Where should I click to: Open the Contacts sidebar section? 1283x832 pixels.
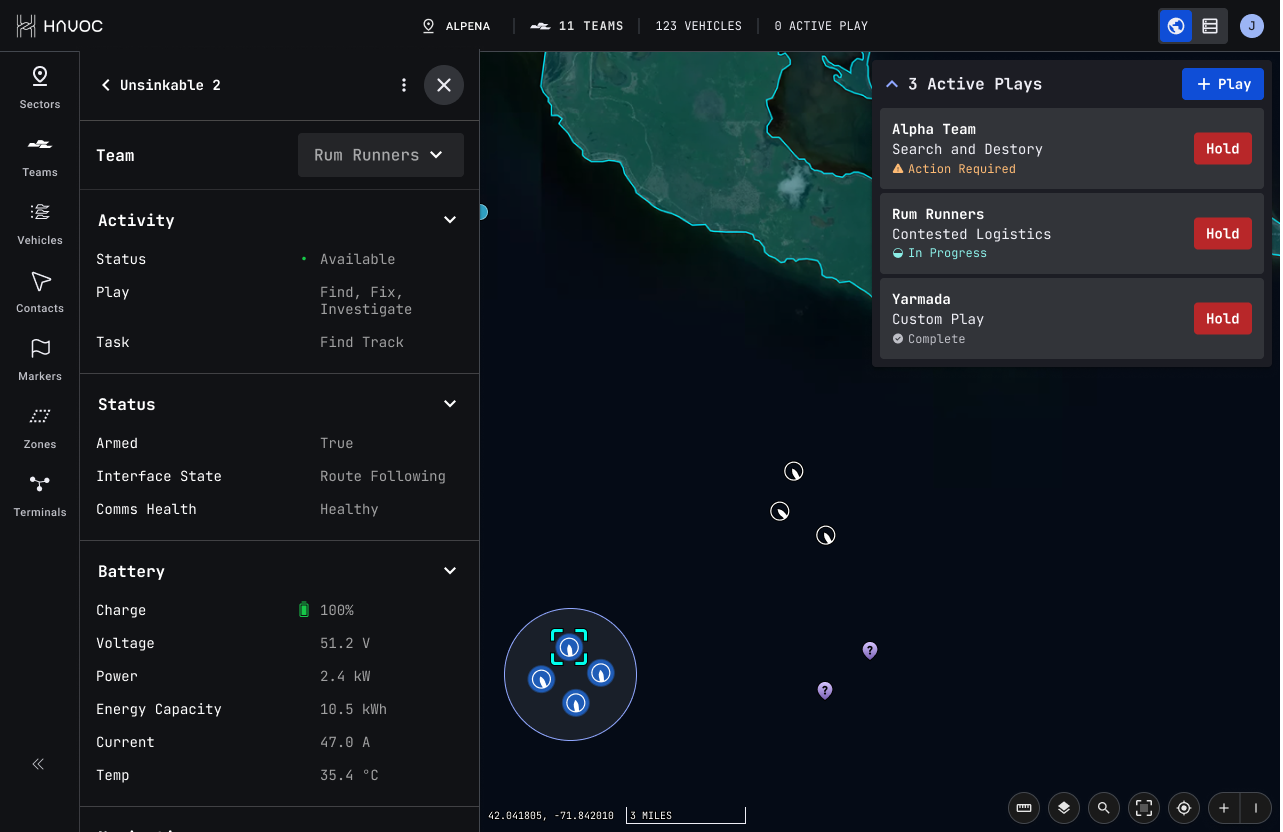click(x=40, y=292)
